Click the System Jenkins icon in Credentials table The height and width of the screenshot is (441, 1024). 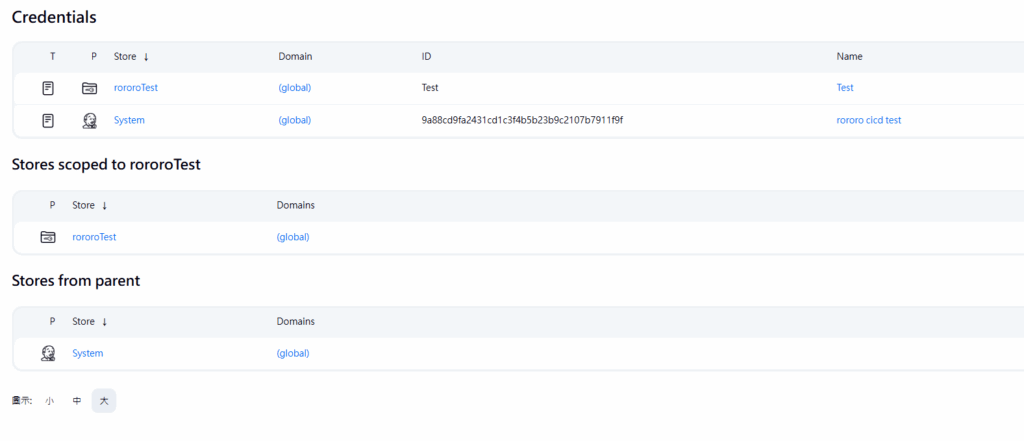pos(90,121)
